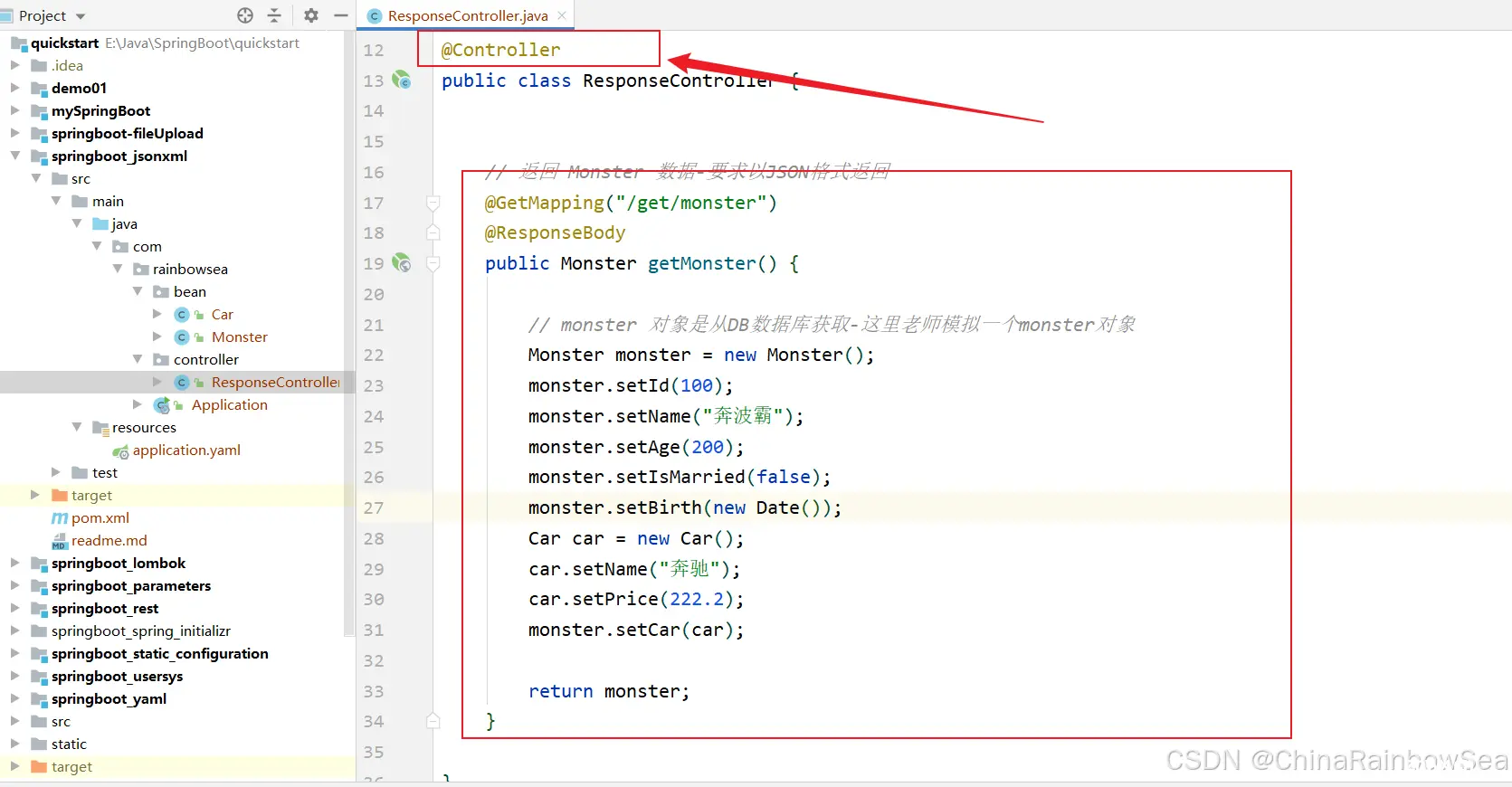Screen dimensions: 1512x787
Task: Click the readme.md markdown file icon
Action: tap(60, 540)
